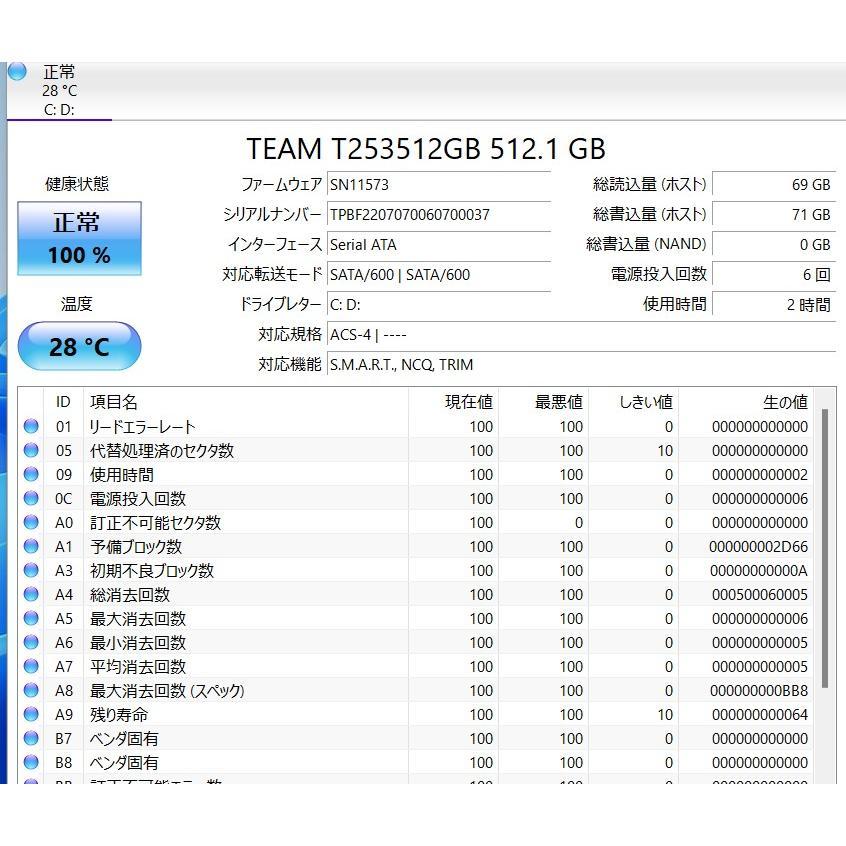Click raw value 000000000064

pyautogui.click(x=760, y=715)
